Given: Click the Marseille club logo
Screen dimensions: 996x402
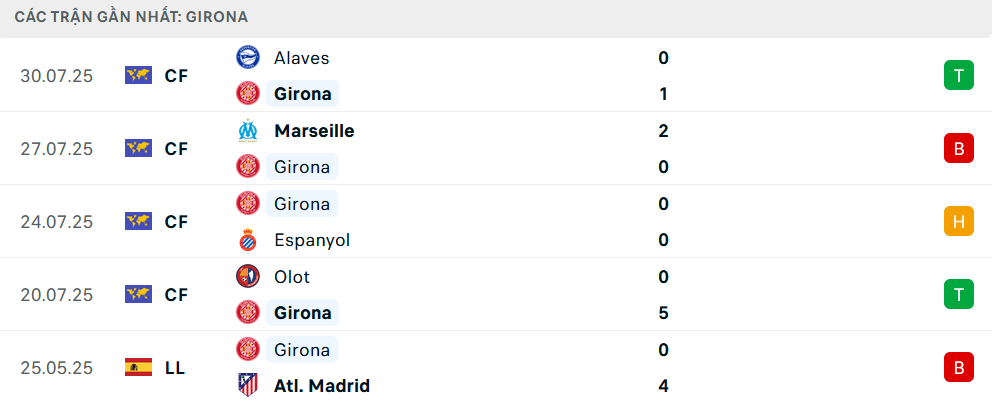Looking at the screenshot, I should 248,130.
